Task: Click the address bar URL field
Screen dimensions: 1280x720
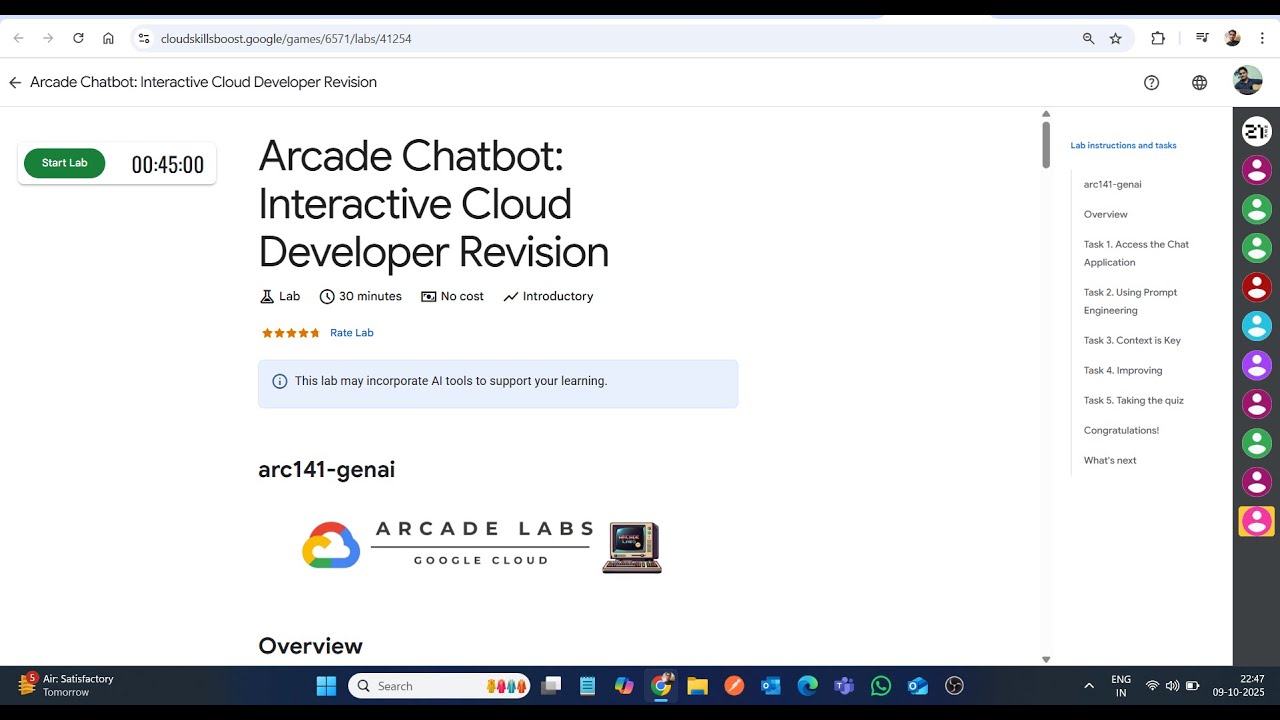Action: (x=611, y=38)
